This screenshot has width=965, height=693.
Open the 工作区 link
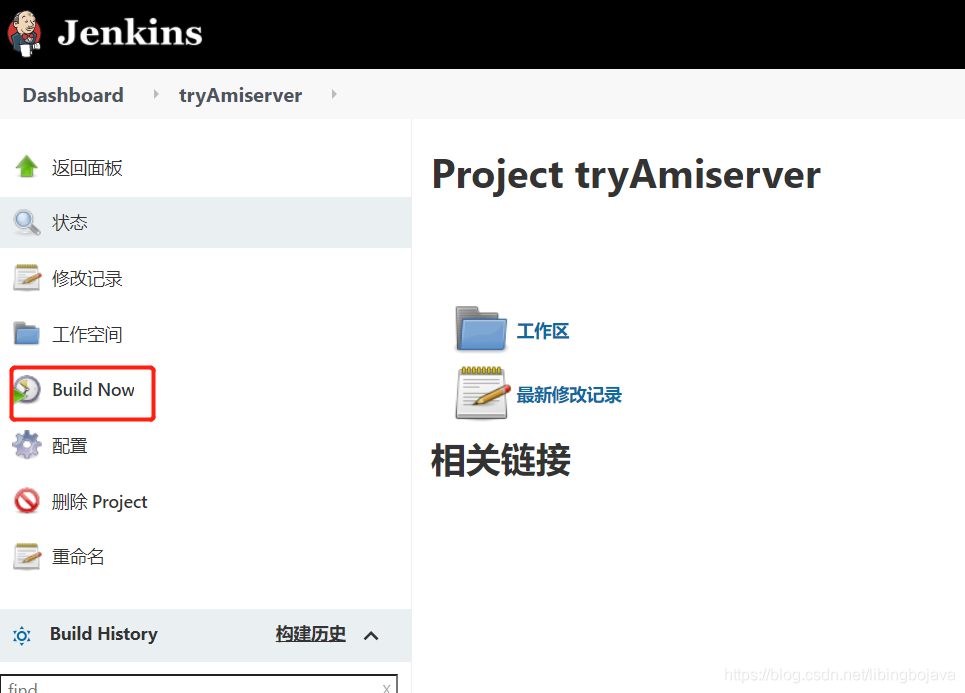[543, 331]
